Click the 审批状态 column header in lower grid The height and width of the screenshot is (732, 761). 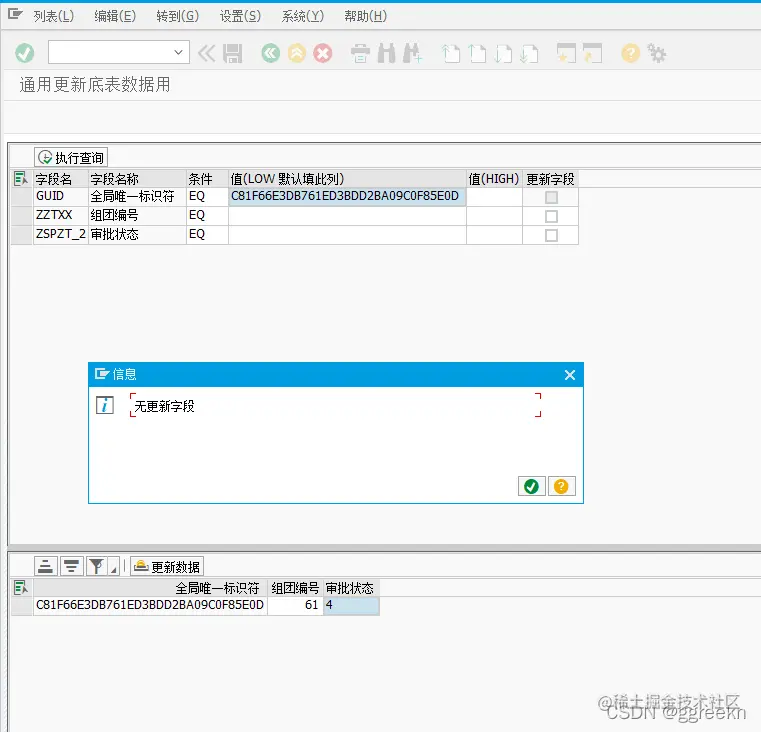(350, 588)
